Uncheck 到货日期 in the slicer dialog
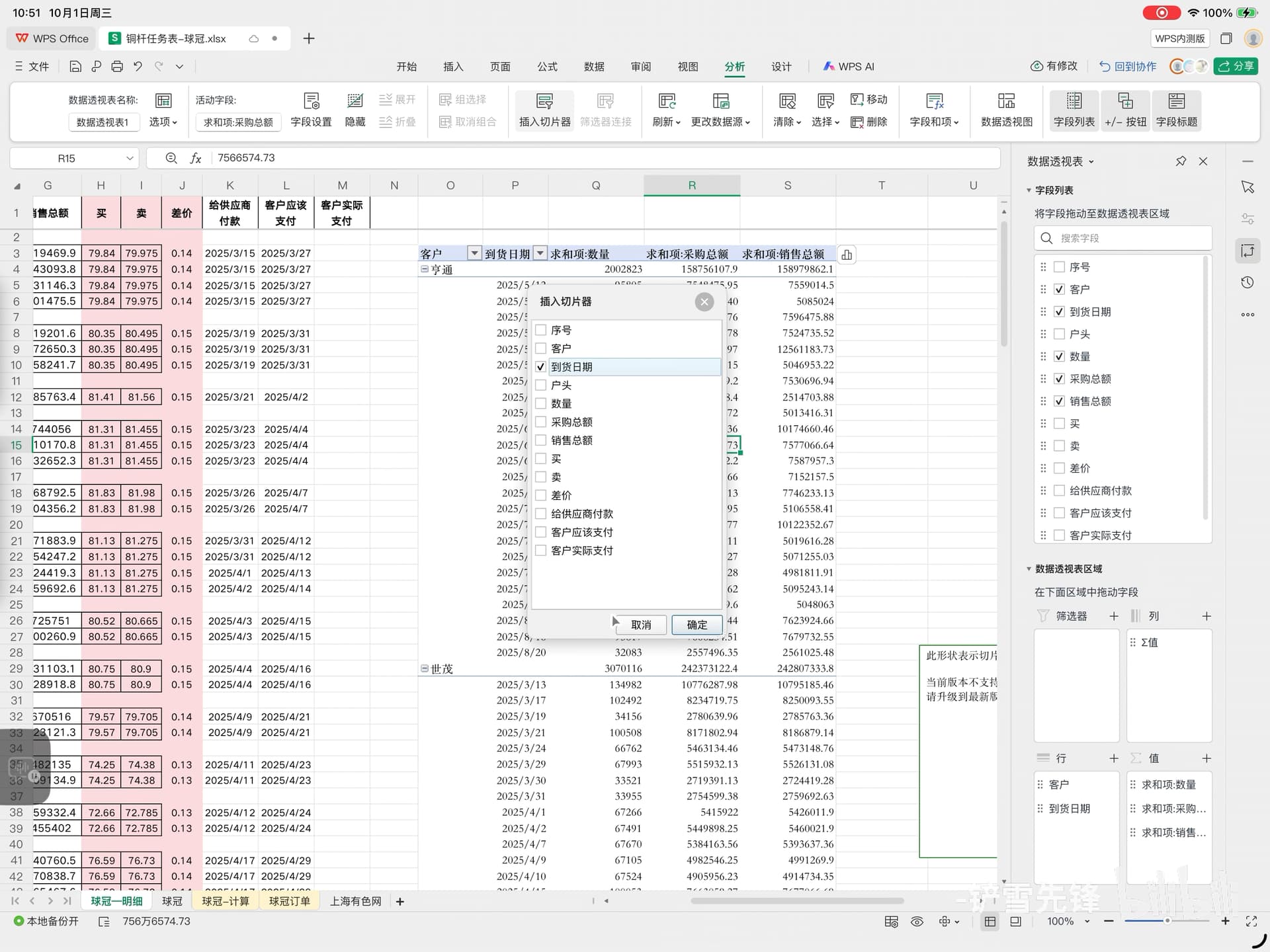Image resolution: width=1270 pixels, height=952 pixels. point(541,367)
